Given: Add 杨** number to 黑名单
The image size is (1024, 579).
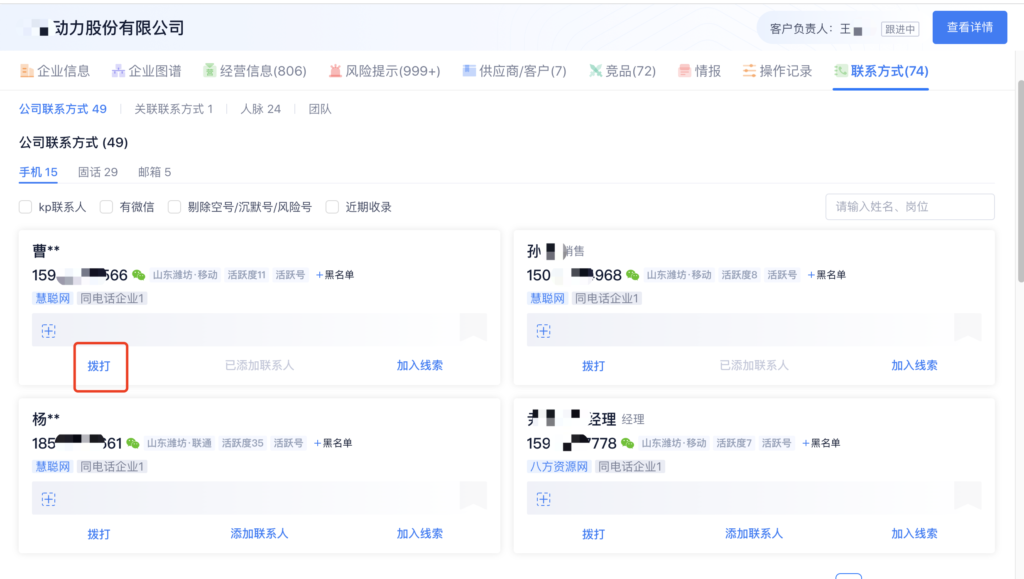Looking at the screenshot, I should click(334, 443).
